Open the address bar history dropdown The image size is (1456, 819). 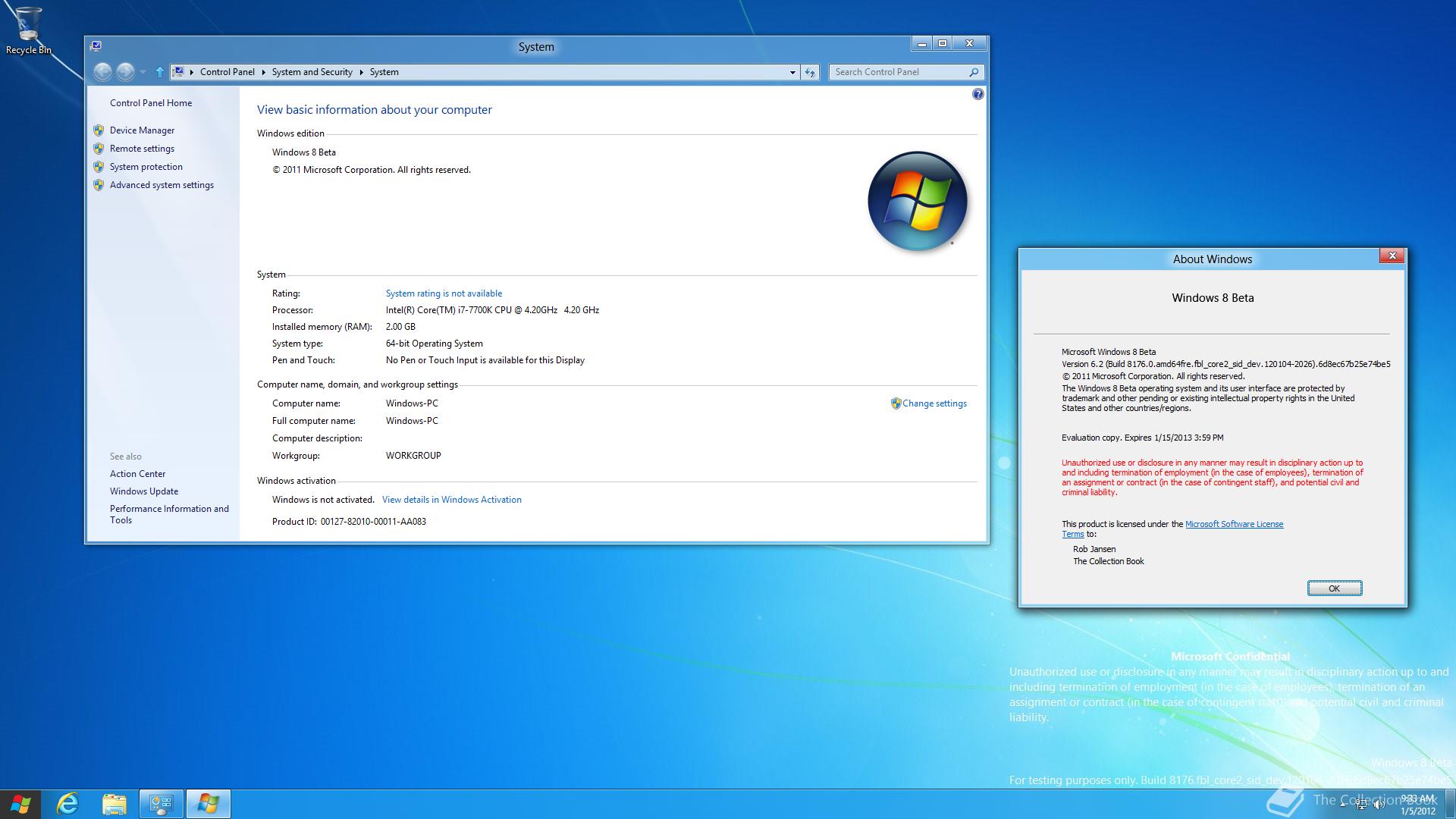pyautogui.click(x=792, y=72)
